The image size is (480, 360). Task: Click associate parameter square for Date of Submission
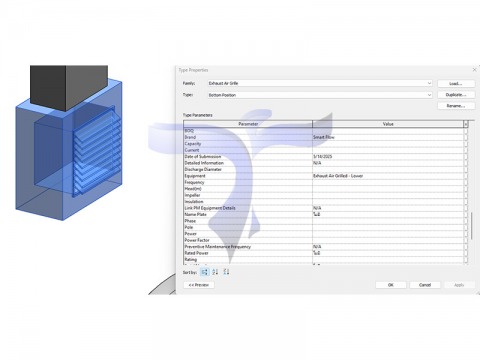pos(466,156)
